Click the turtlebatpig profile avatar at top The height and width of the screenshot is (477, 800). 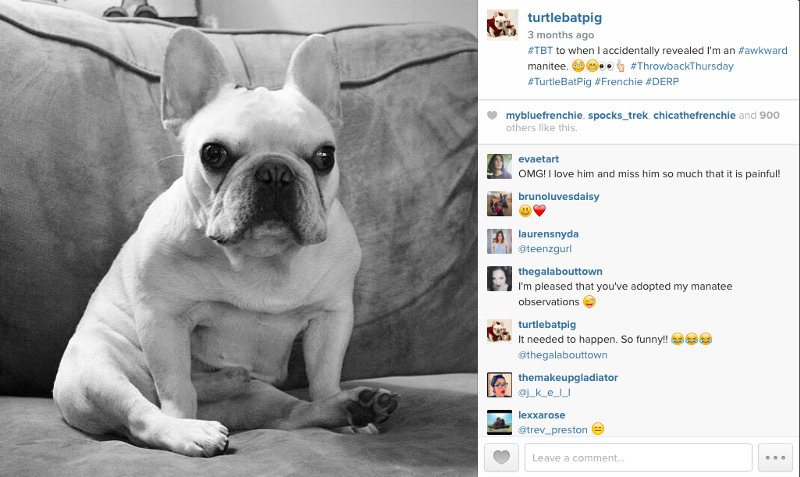click(502, 24)
